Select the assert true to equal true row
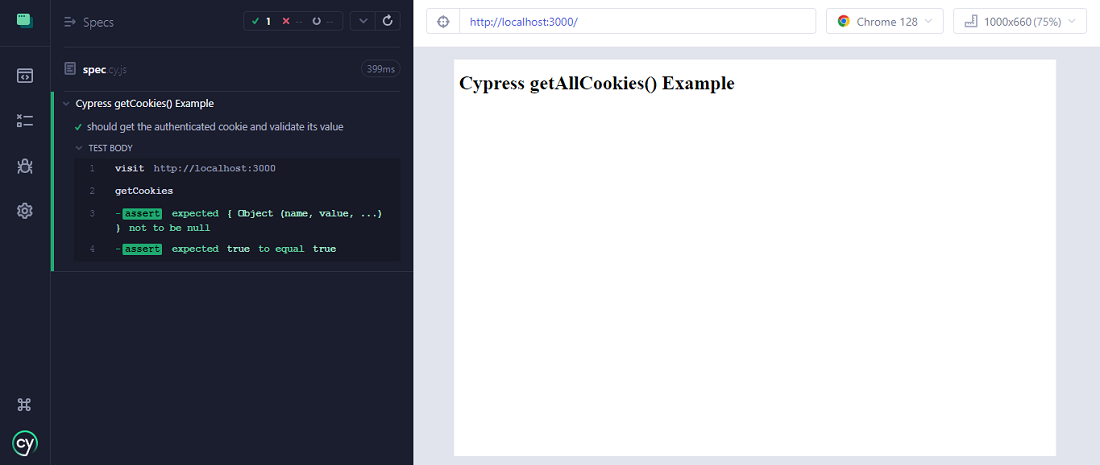The height and width of the screenshot is (465, 1100). tap(237, 249)
